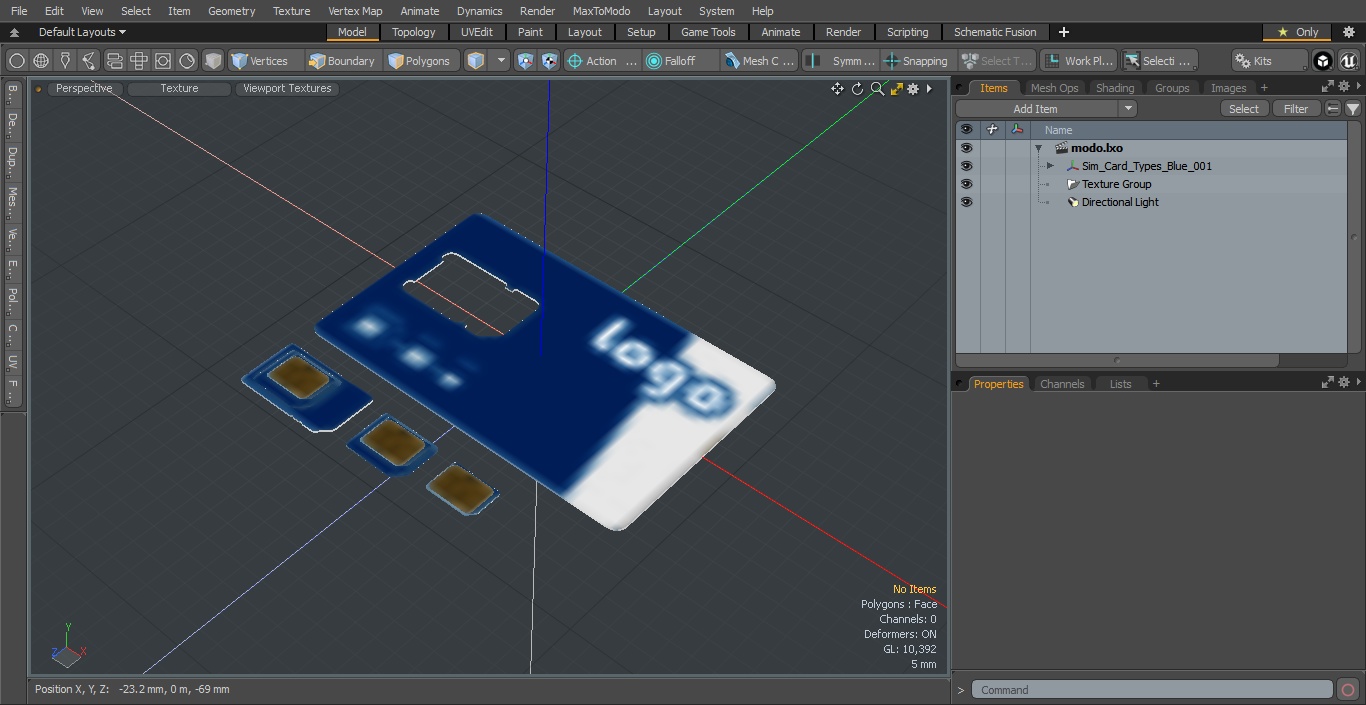Switch to the Lists tab
1366x705 pixels.
pyautogui.click(x=1120, y=384)
